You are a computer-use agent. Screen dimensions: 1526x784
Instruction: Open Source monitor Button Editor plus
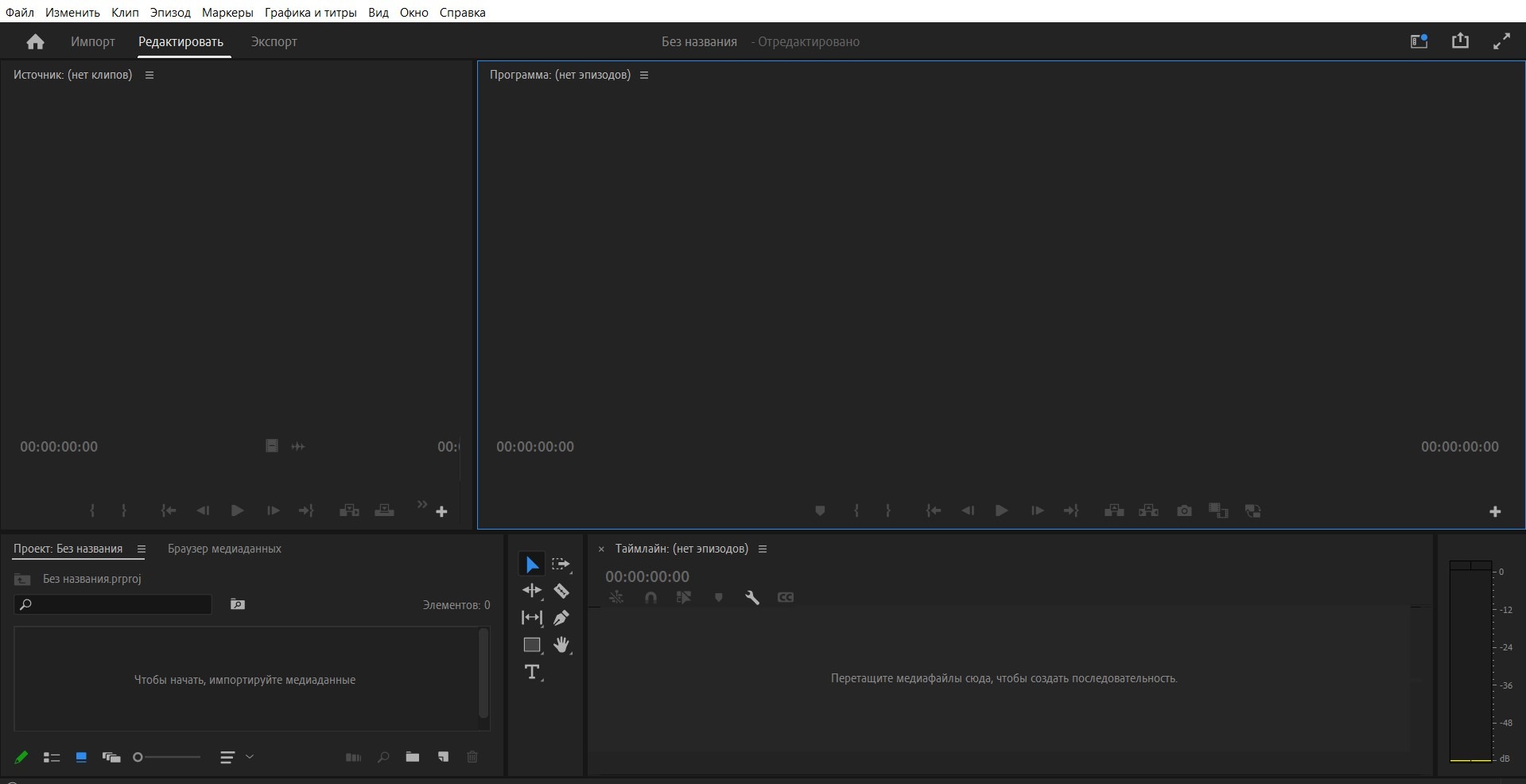point(442,511)
